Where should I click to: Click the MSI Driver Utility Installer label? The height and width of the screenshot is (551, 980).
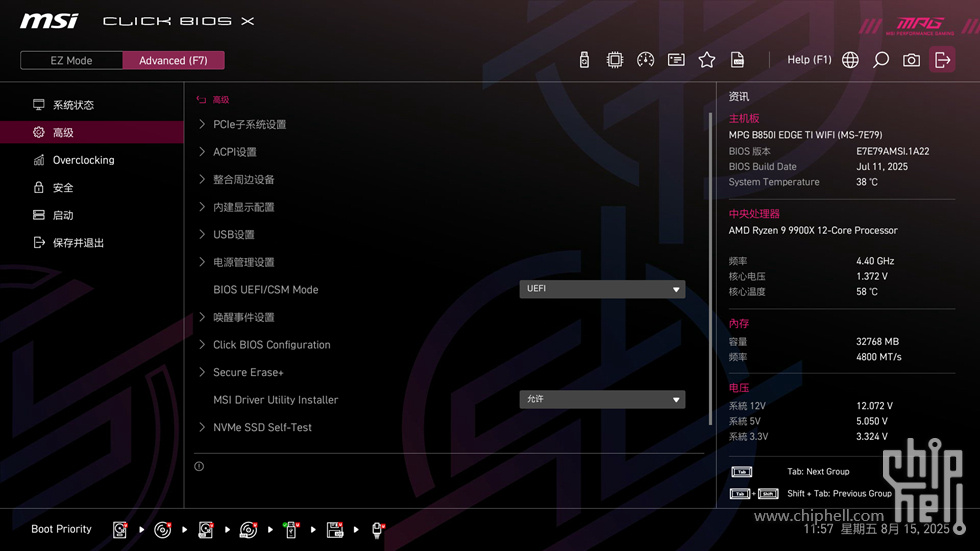(x=276, y=400)
